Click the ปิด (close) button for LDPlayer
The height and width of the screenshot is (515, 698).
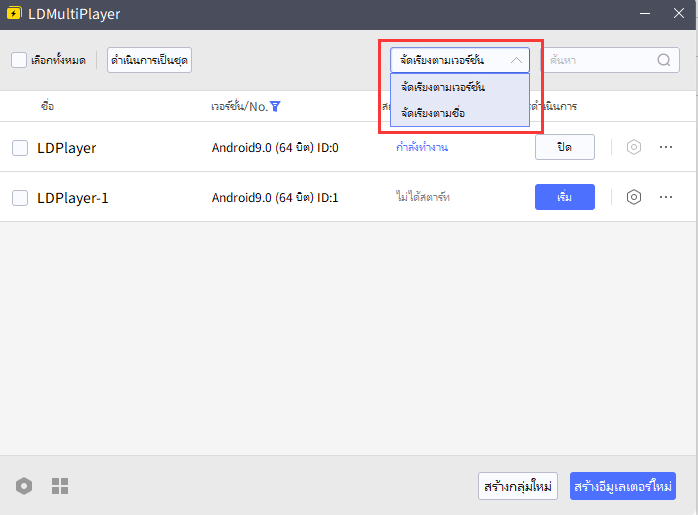pos(564,147)
